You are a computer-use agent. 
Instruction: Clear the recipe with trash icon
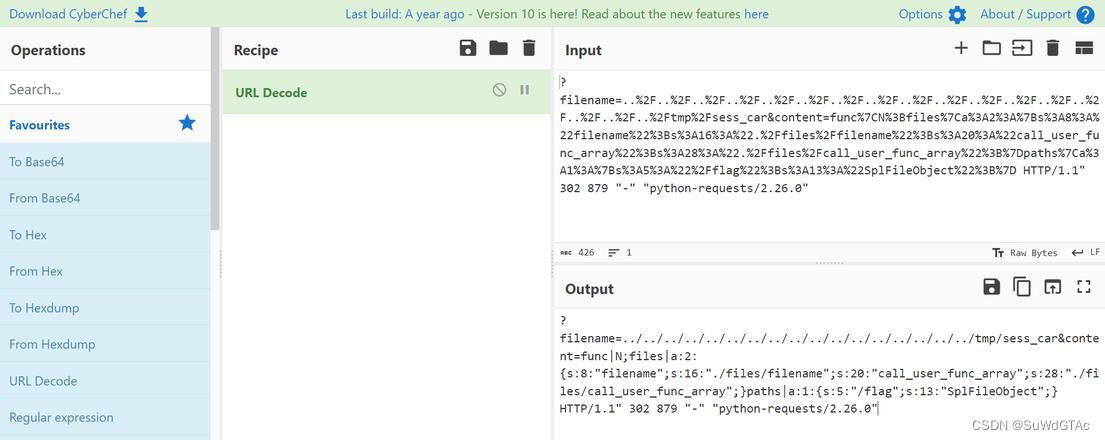pyautogui.click(x=529, y=48)
